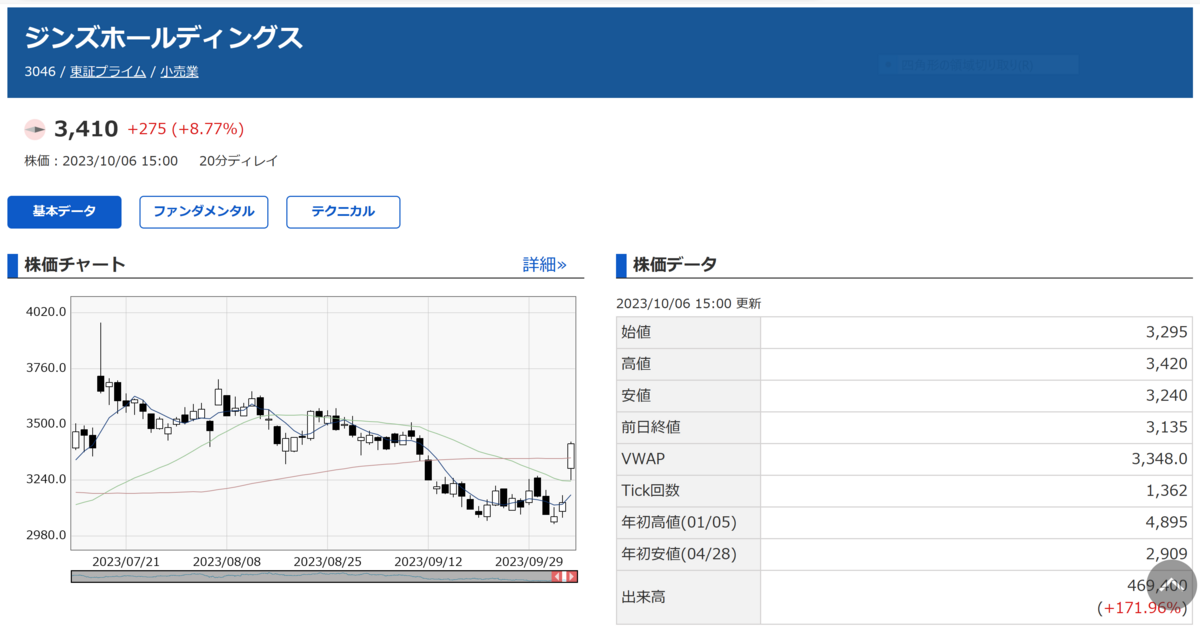Click the volume change (+171.96%)
The width and height of the screenshot is (1200, 629).
pos(1143,608)
